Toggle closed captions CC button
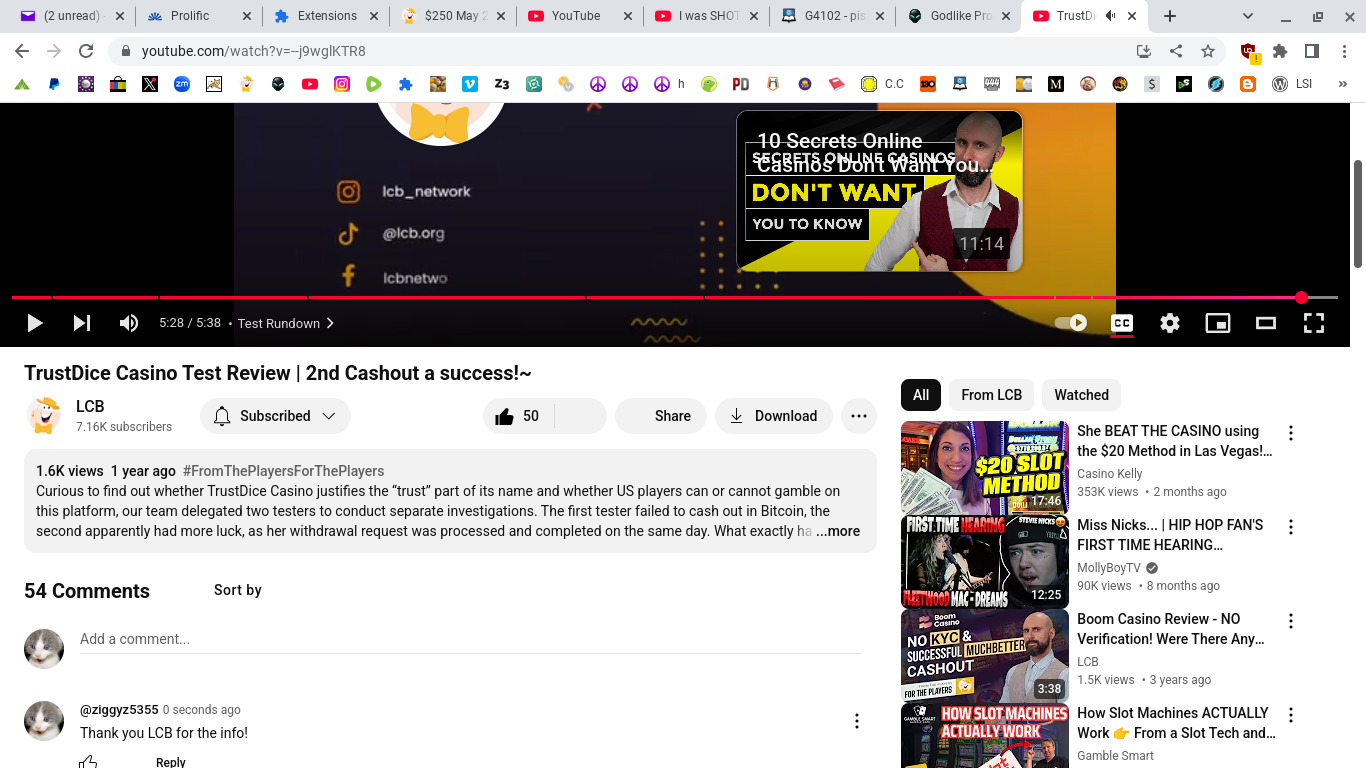Image resolution: width=1366 pixels, height=768 pixels. (x=1122, y=323)
